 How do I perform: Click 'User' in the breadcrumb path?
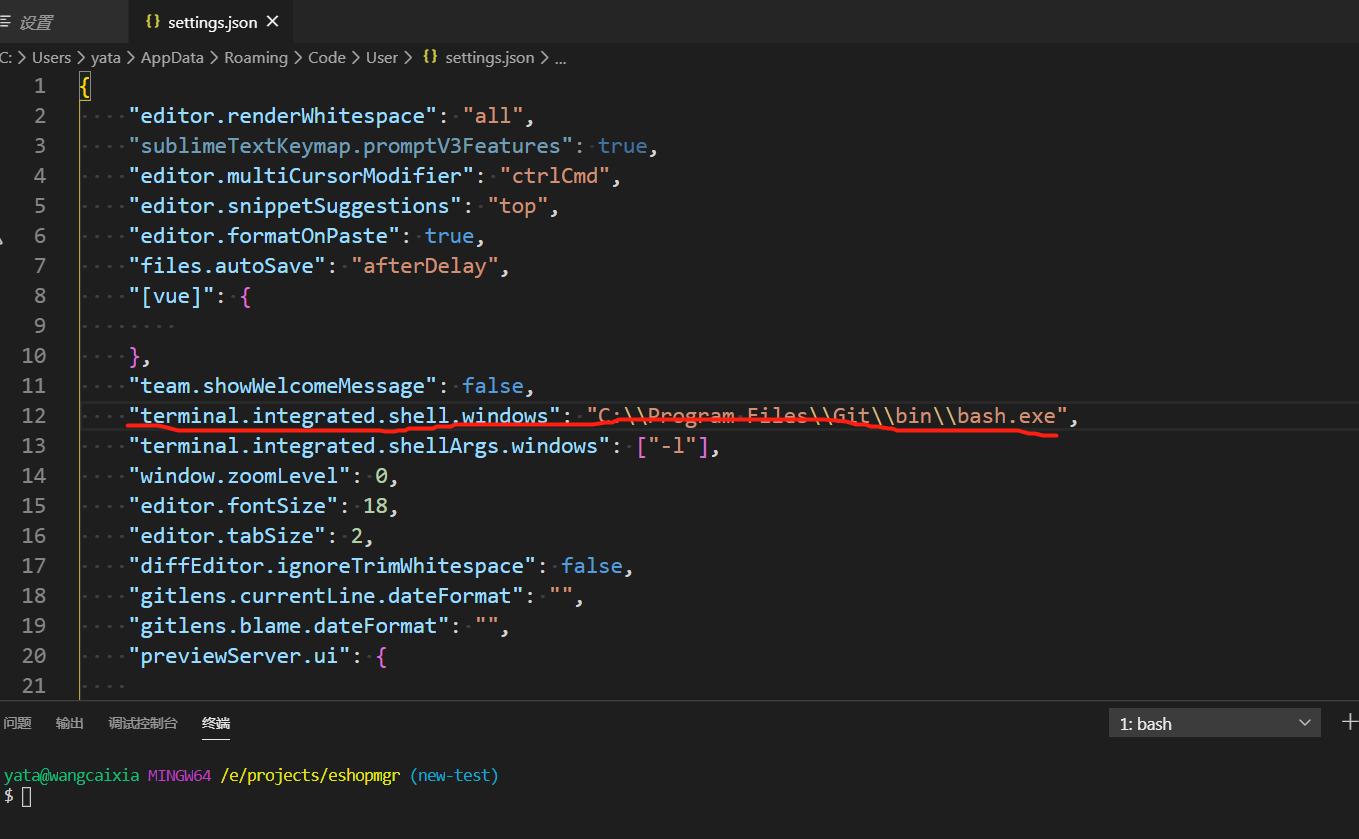382,57
